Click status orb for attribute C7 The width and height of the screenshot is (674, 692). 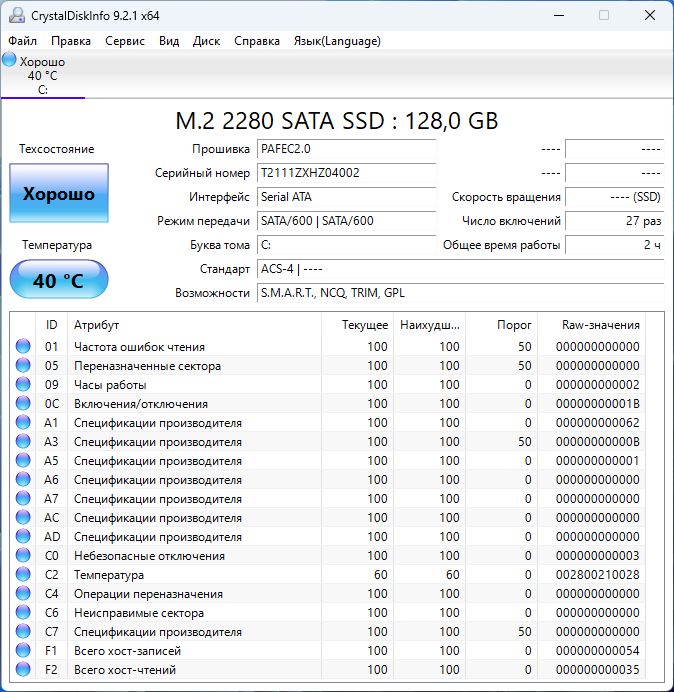click(x=23, y=631)
